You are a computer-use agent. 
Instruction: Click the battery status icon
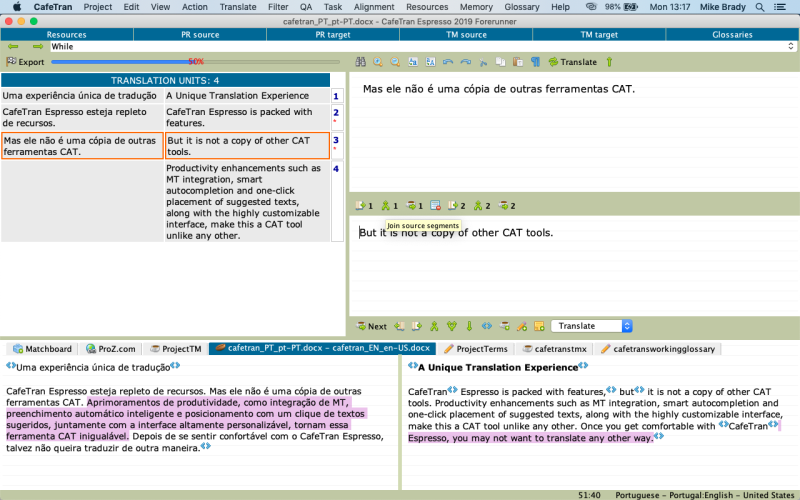coord(631,7)
